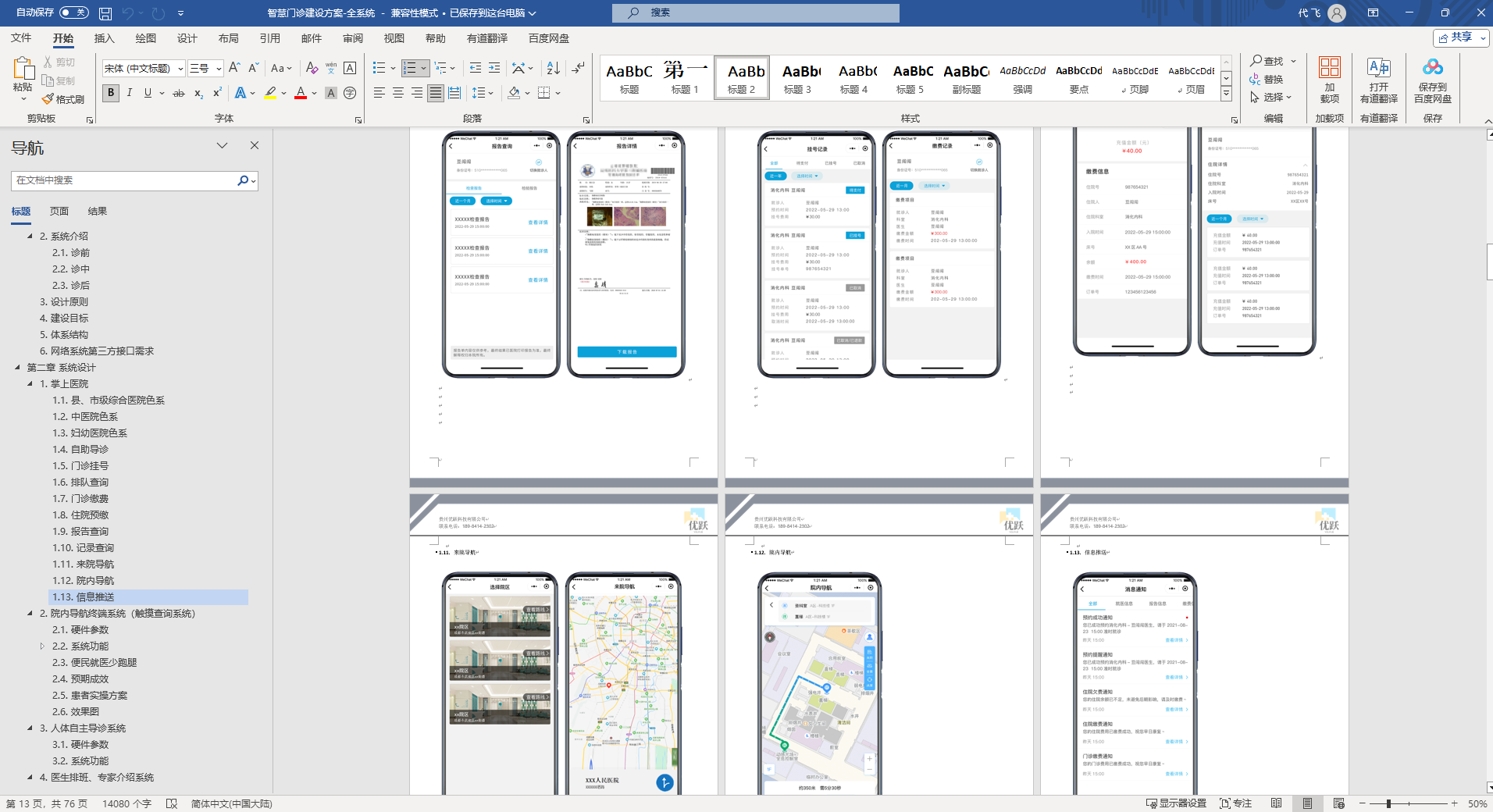Open the 审阅 ribbon tab
Image resolution: width=1493 pixels, height=812 pixels.
[x=352, y=38]
